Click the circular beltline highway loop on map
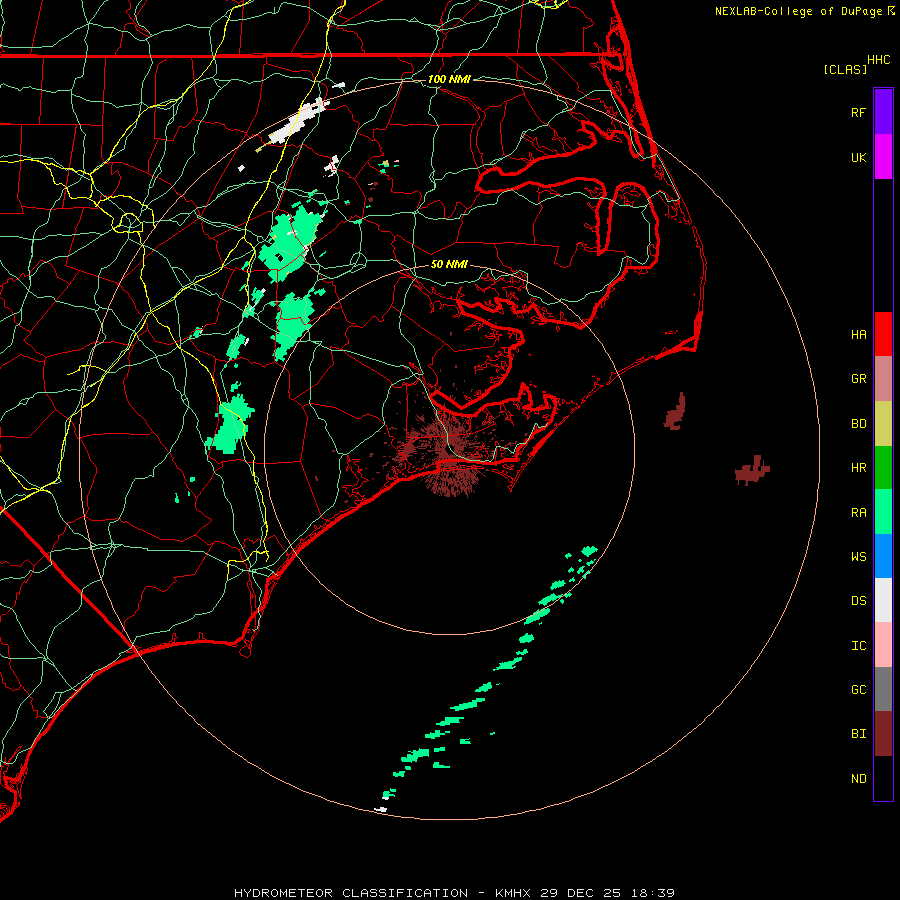Viewport: 900px width, 900px height. point(129,222)
